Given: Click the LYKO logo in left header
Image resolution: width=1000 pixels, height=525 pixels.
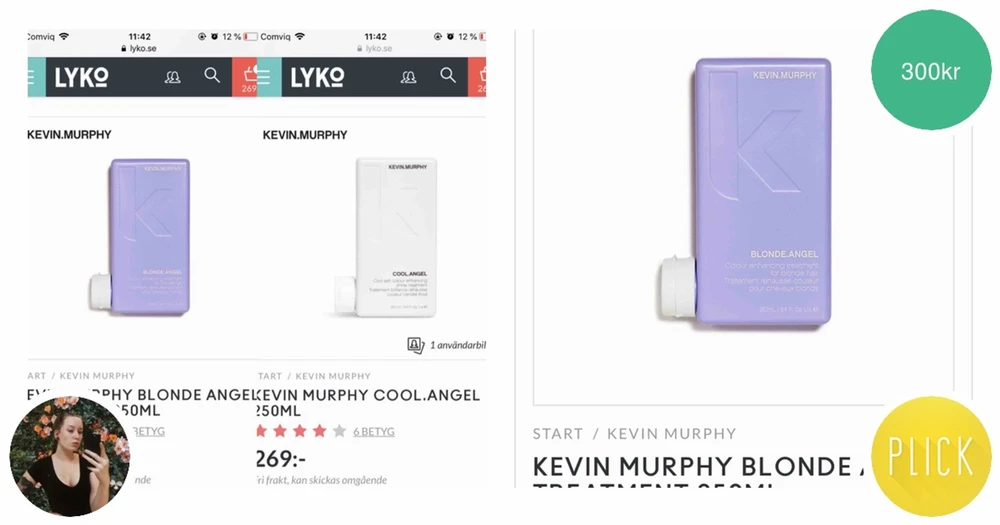Looking at the screenshot, I should 81,77.
